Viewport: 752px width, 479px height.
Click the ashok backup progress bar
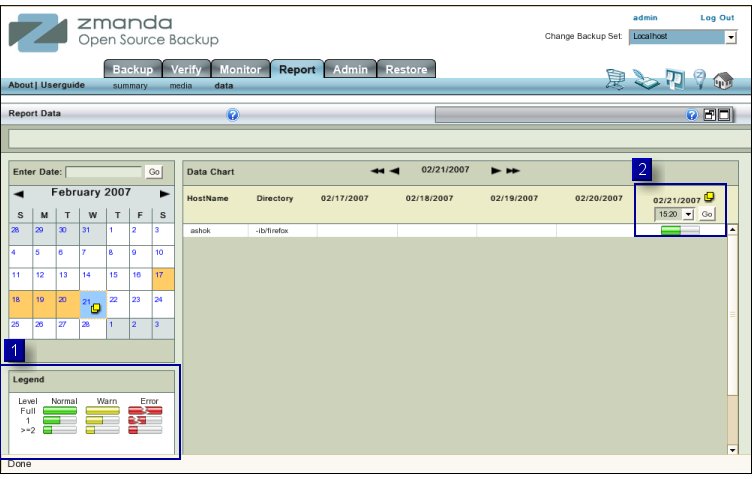[x=680, y=231]
